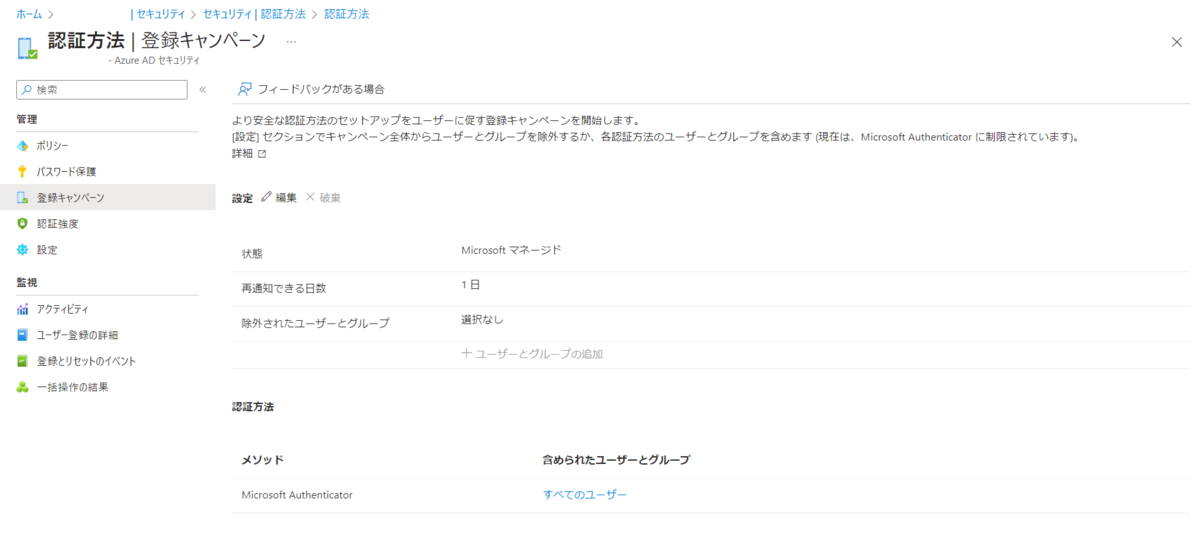
Task: Click the feedback person icon
Action: pyautogui.click(x=244, y=89)
